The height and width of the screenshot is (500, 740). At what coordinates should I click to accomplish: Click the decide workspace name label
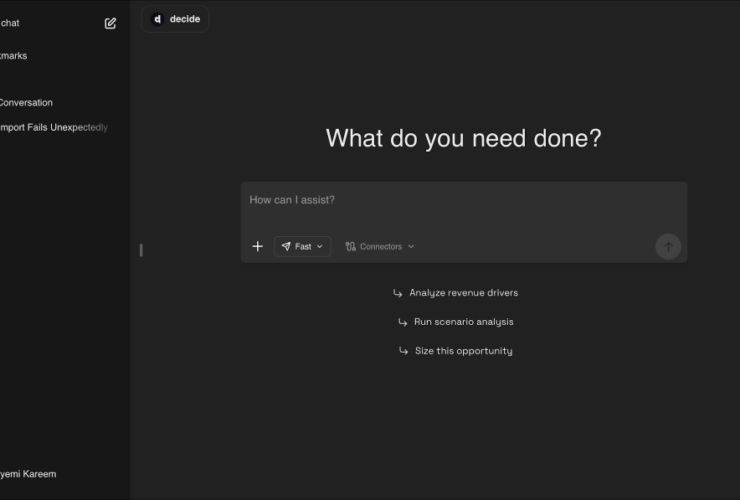coord(185,19)
